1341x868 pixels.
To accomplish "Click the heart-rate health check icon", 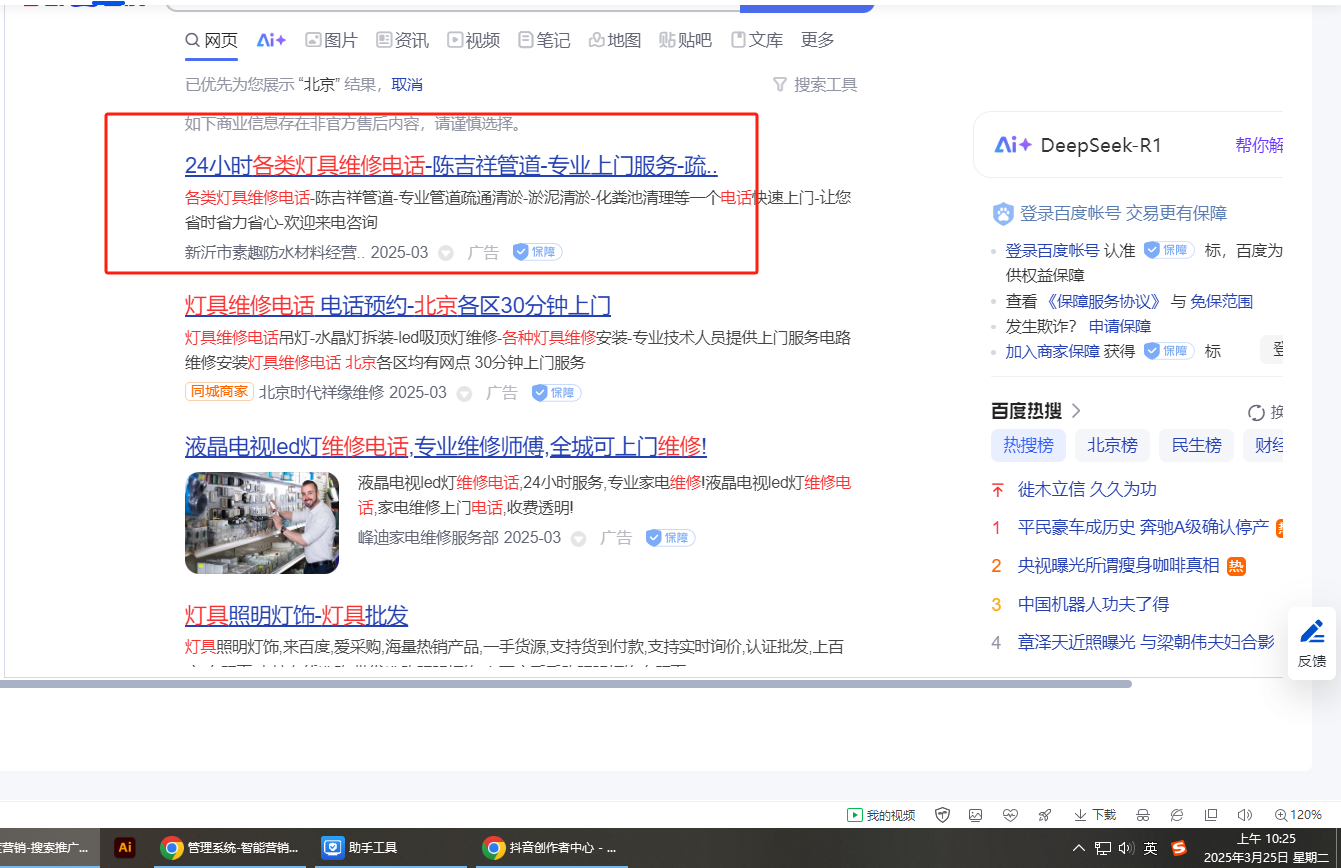I will 1010,815.
